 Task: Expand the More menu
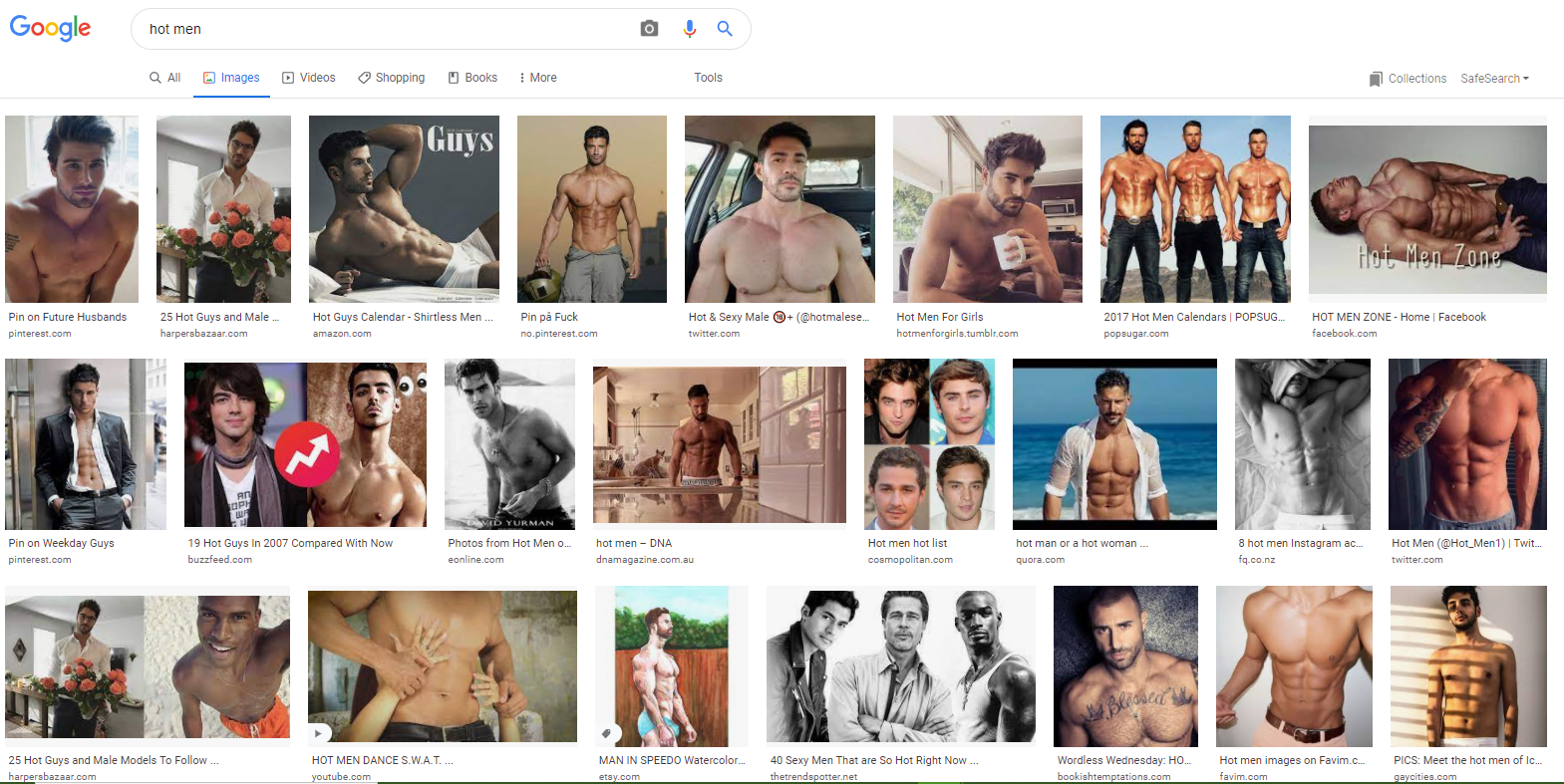537,78
